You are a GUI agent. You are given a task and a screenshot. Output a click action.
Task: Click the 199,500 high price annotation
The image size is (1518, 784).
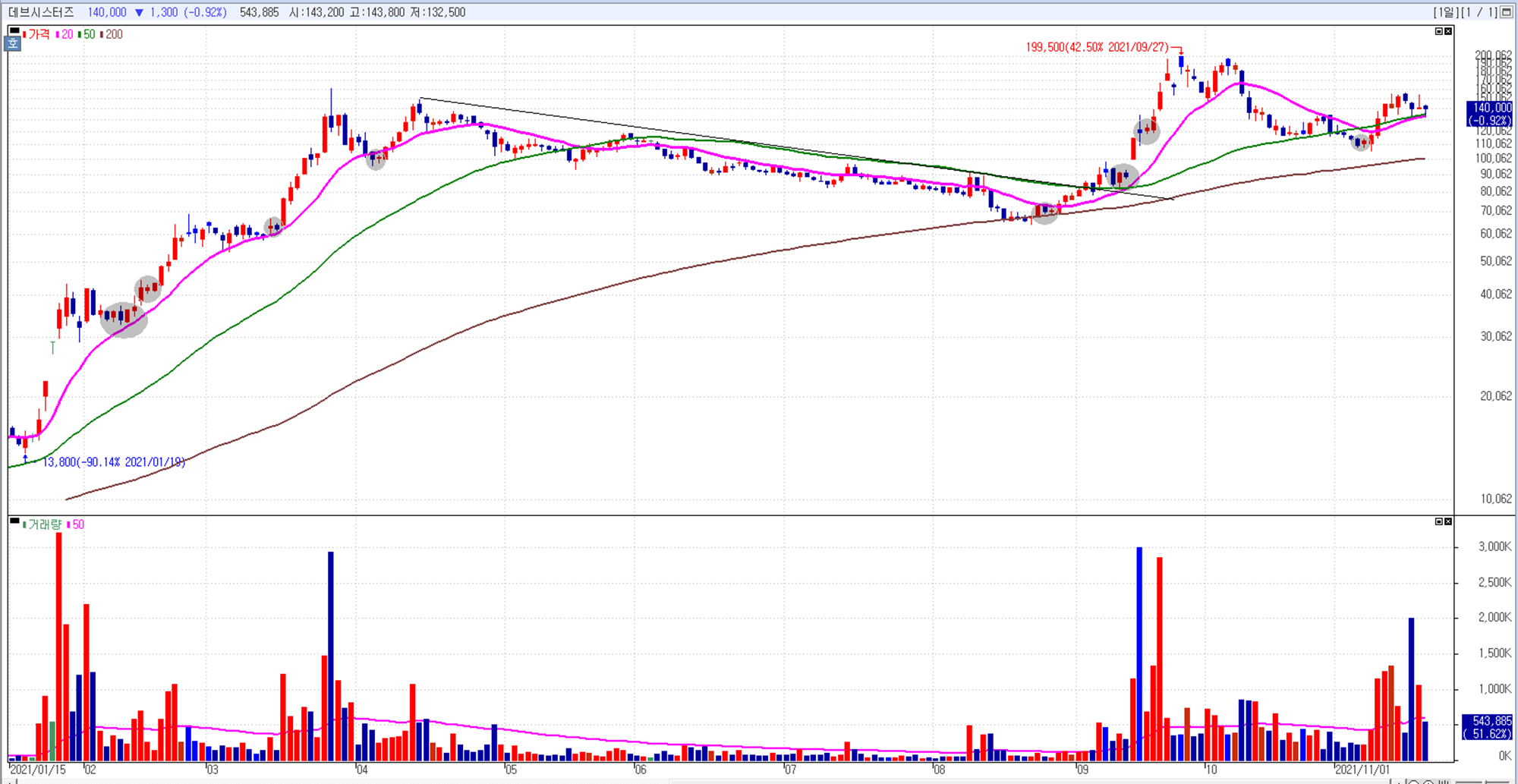(1098, 47)
